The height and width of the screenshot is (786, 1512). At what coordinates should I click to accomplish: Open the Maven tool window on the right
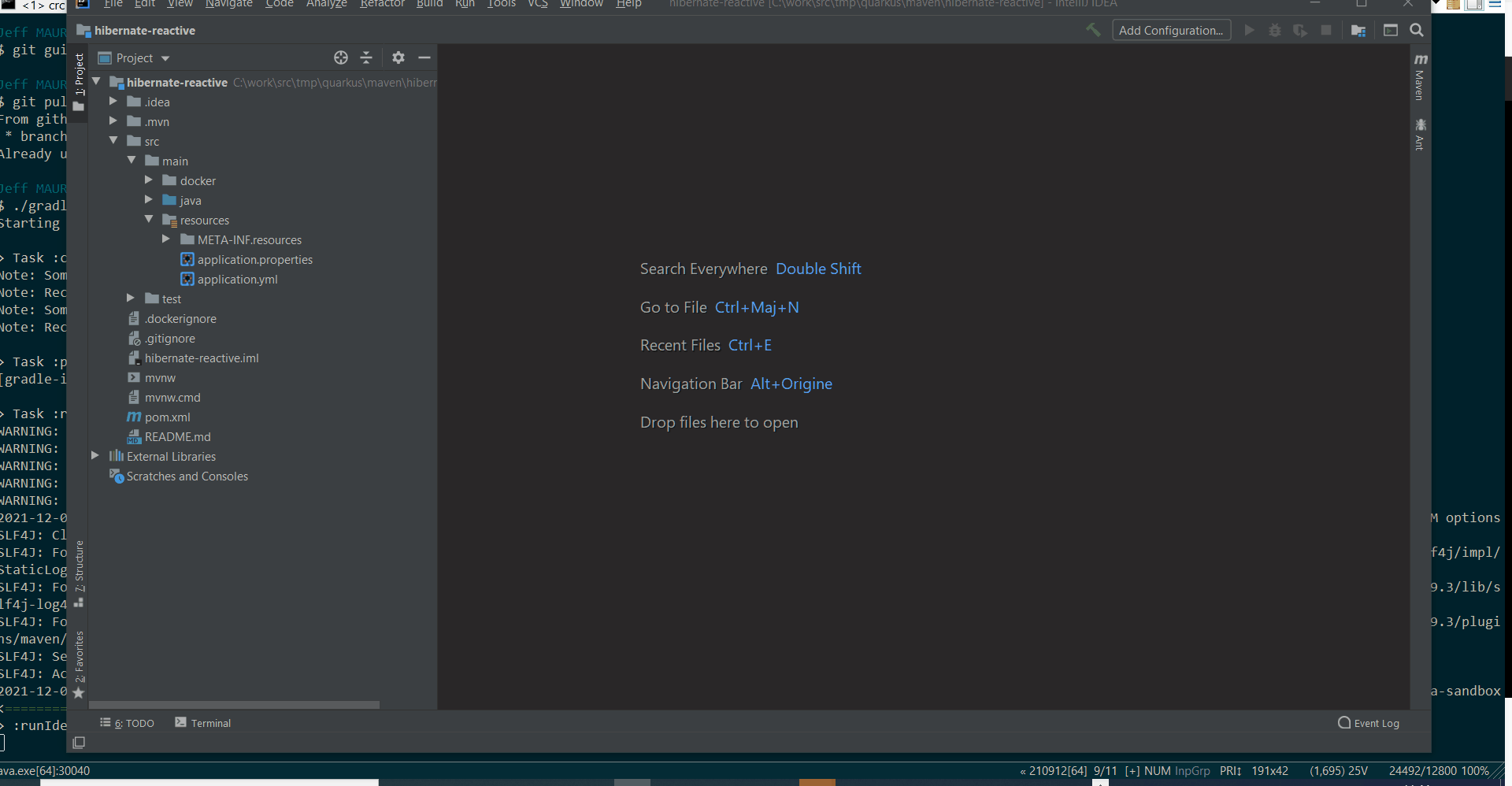point(1420,79)
